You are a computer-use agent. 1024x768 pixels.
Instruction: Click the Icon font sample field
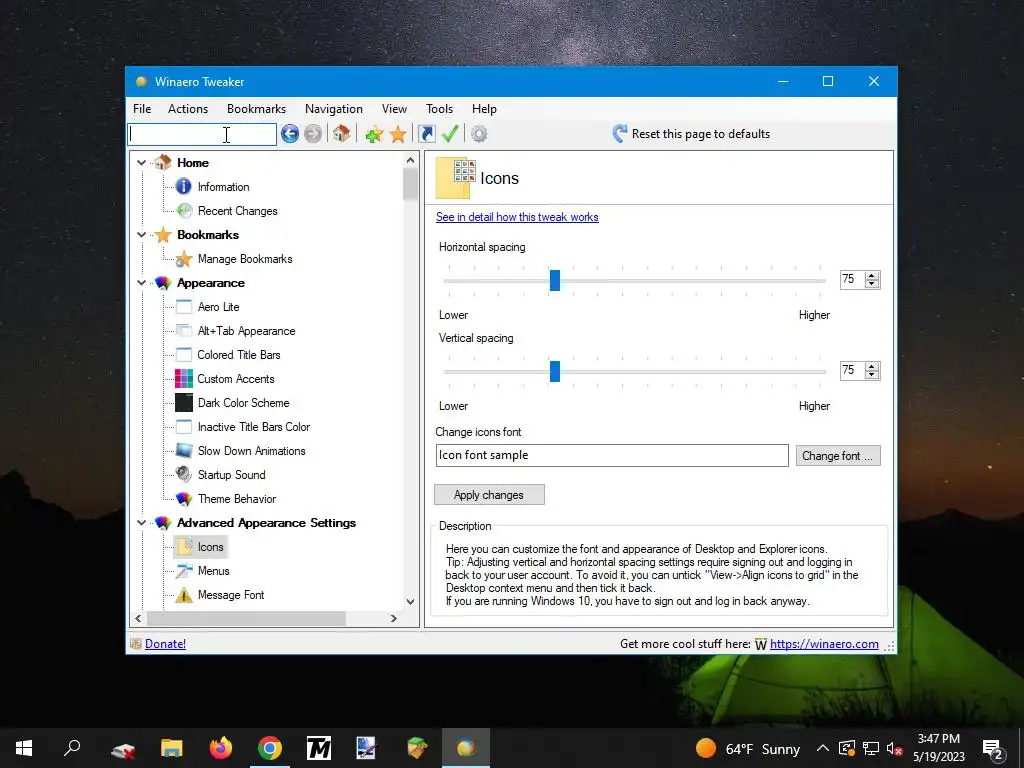tap(612, 455)
